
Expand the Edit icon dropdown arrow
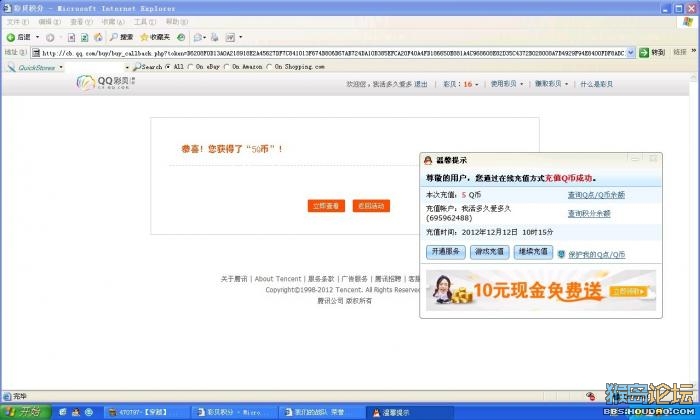[x=241, y=37]
